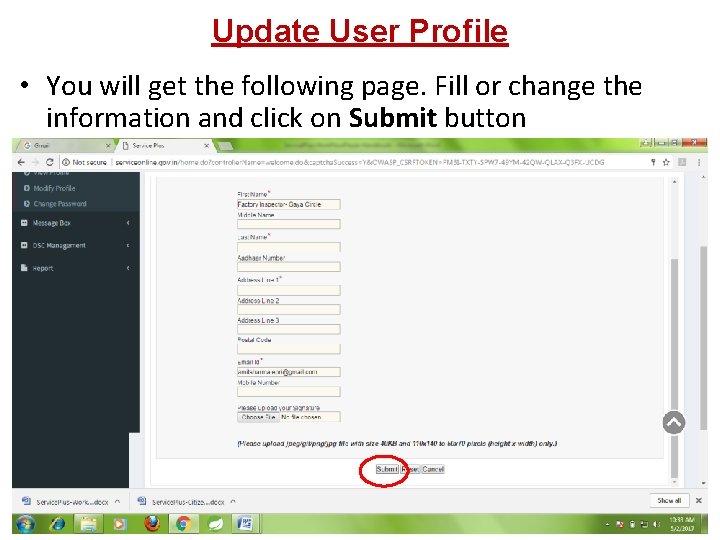Viewport: 720px width, 540px height.
Task: Open the ServicePlus-Citizen docx download
Action: click(181, 502)
